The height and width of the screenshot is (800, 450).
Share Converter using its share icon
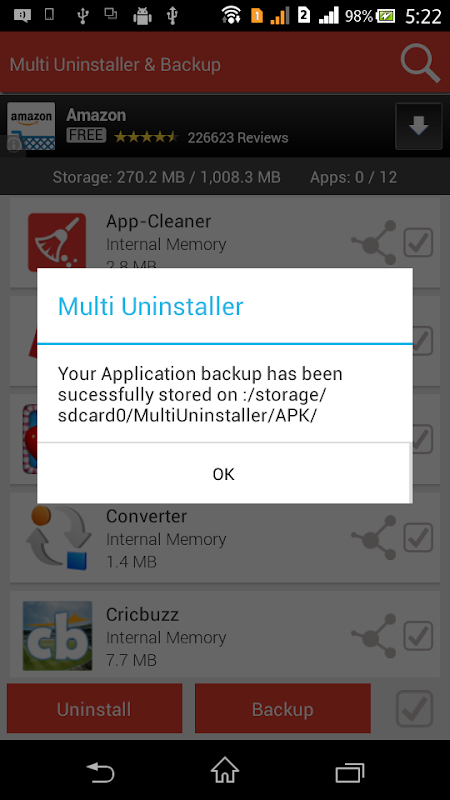tap(374, 538)
